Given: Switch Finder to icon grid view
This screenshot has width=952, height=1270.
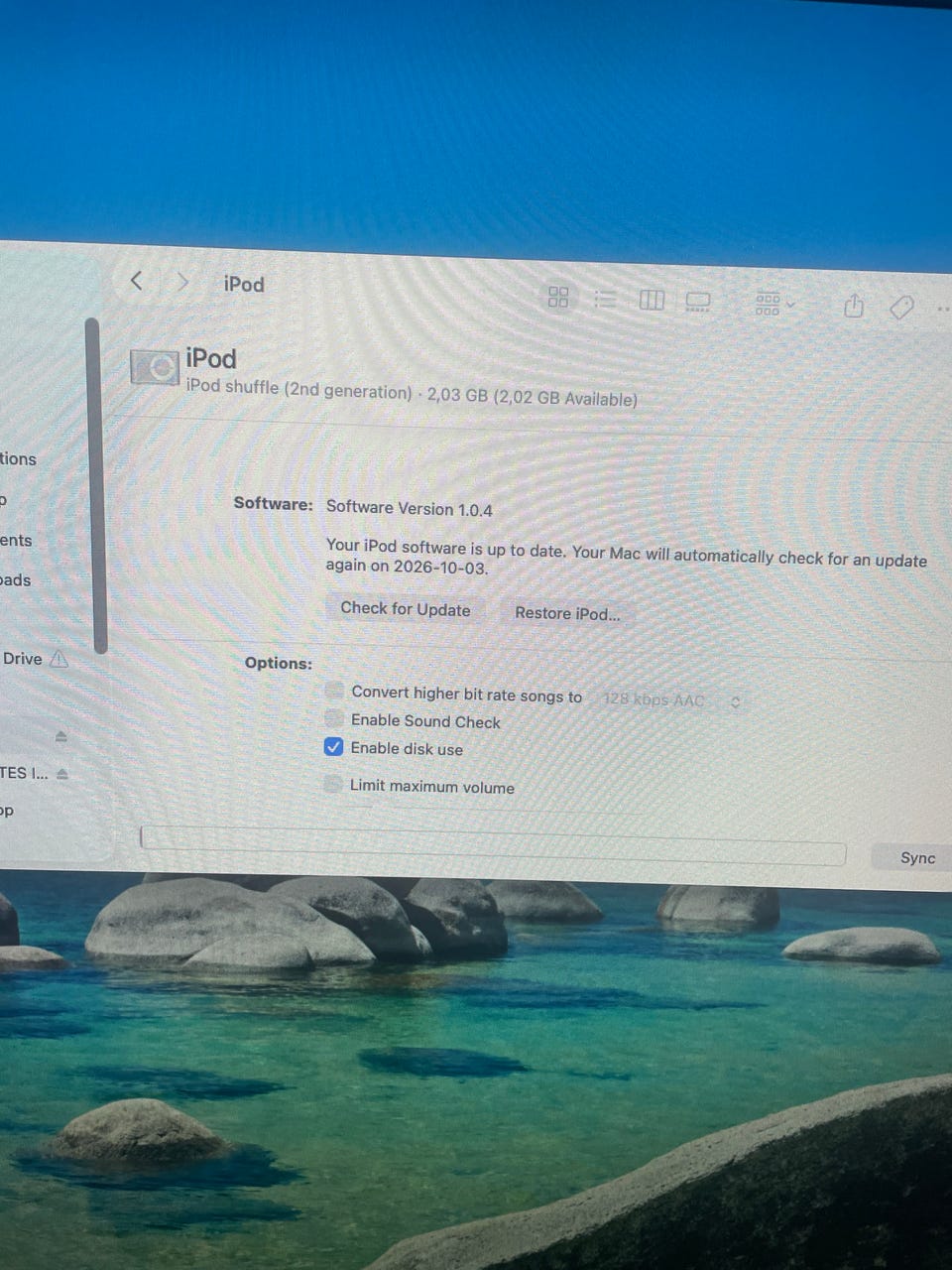Looking at the screenshot, I should tap(558, 297).
